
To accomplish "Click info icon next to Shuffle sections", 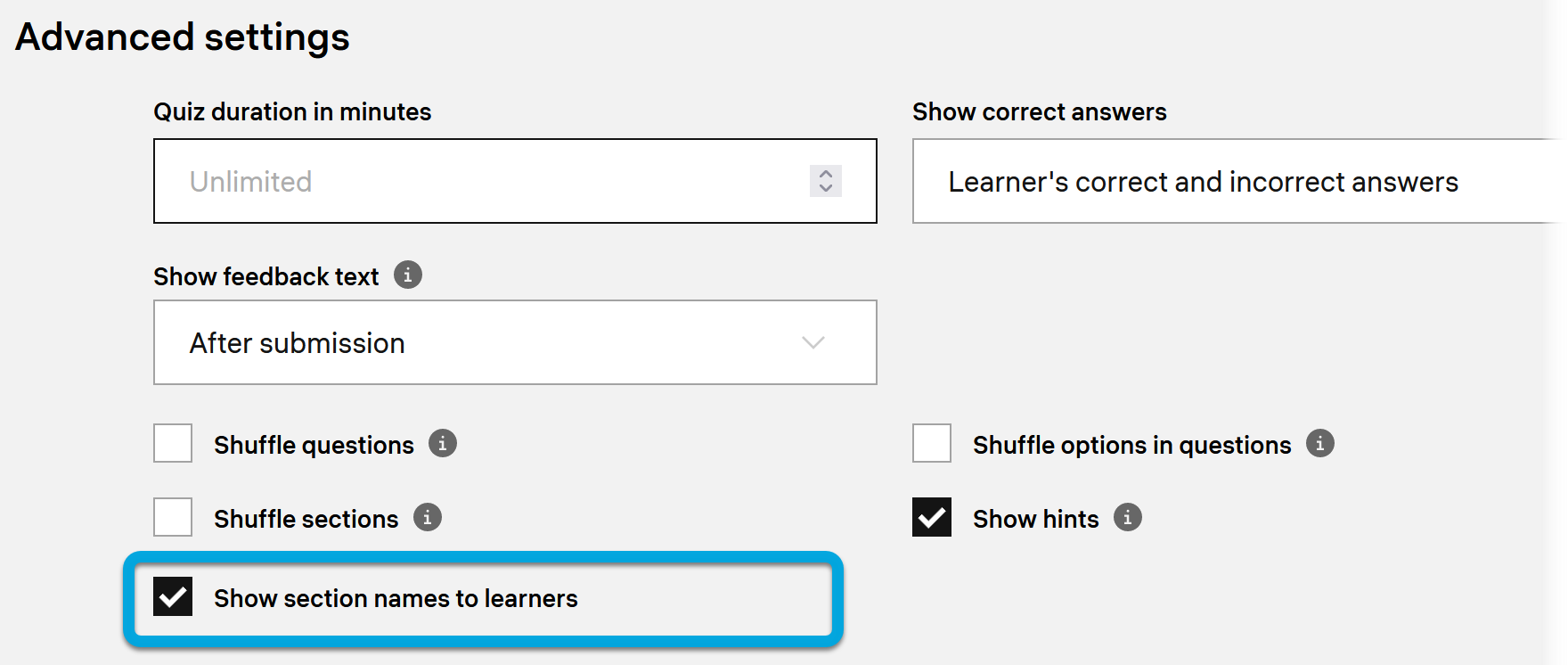I will pos(428,517).
